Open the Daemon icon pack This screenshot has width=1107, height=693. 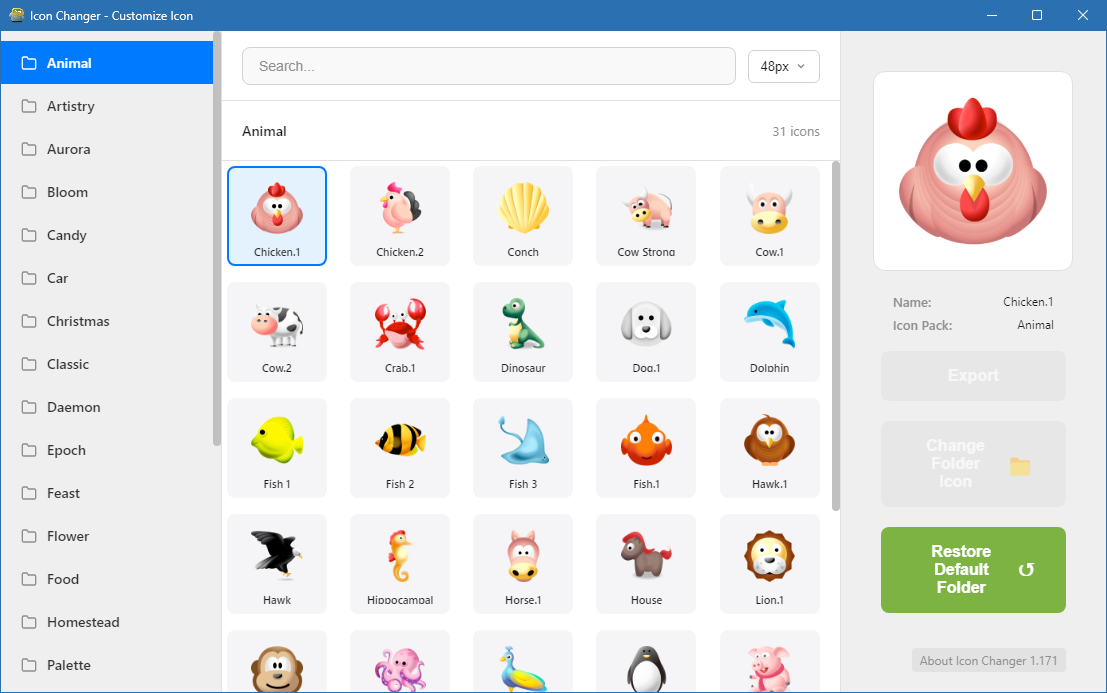click(107, 407)
